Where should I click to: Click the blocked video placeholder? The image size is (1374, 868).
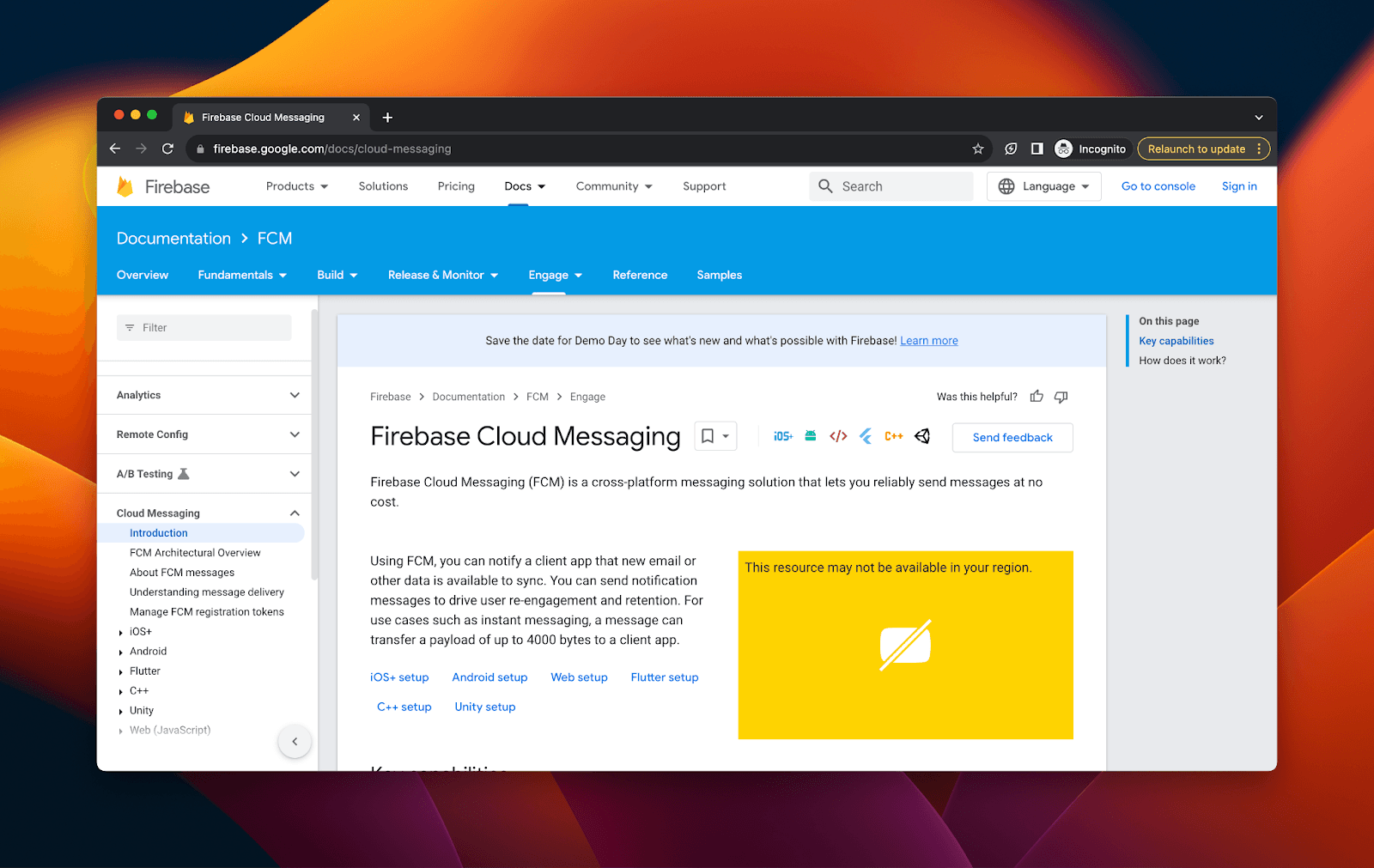tap(905, 645)
